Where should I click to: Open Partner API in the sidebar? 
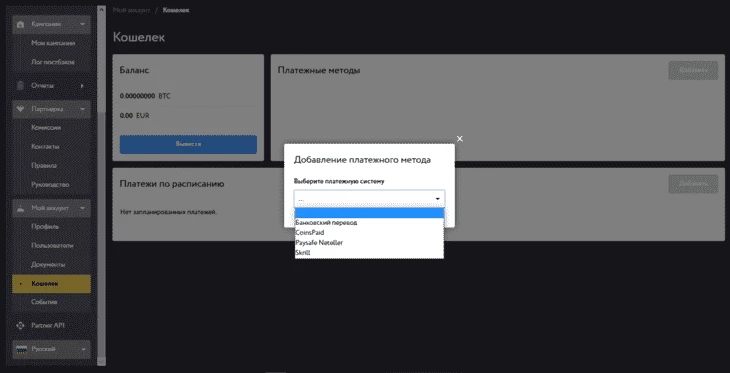(47, 326)
